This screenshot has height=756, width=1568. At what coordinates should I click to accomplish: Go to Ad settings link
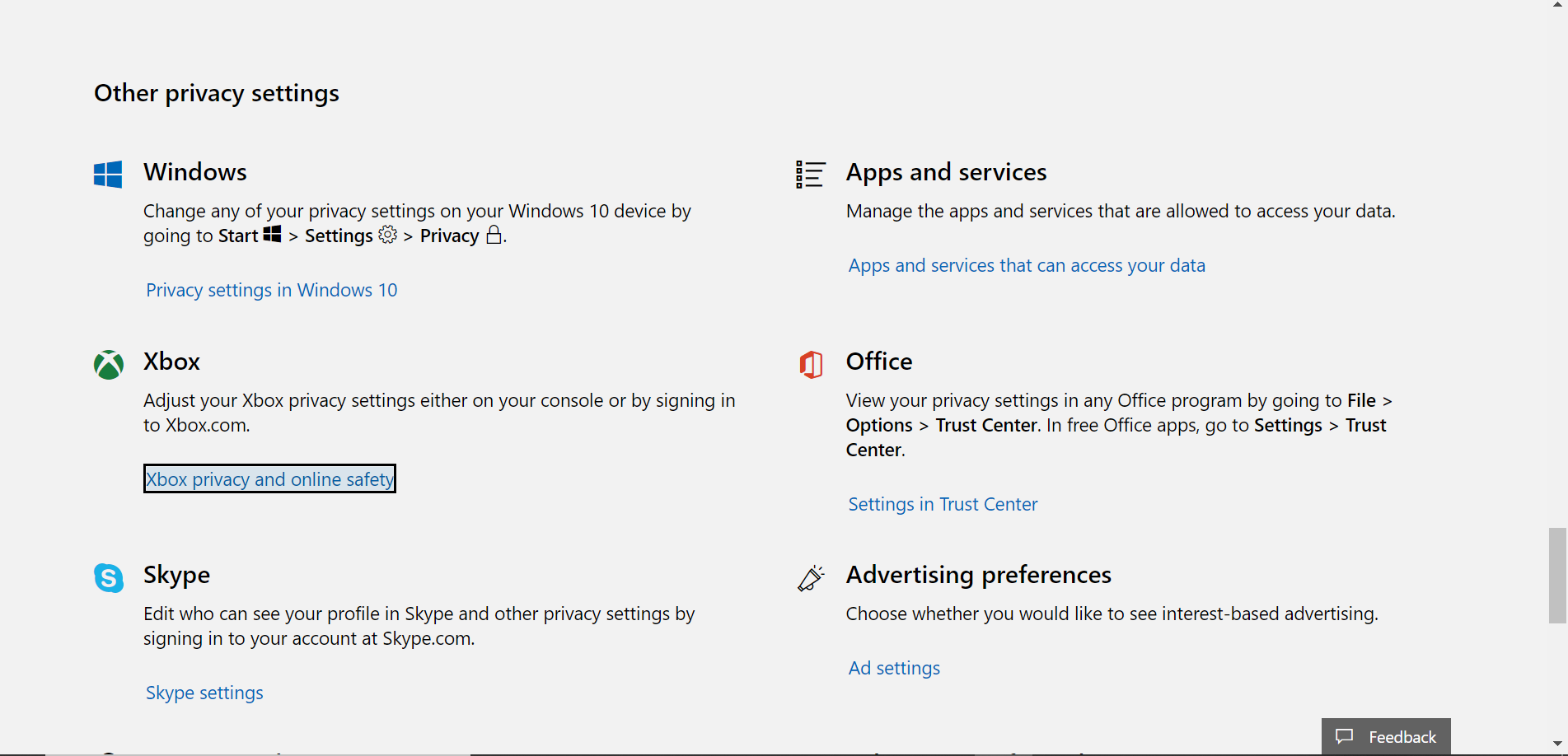point(894,668)
